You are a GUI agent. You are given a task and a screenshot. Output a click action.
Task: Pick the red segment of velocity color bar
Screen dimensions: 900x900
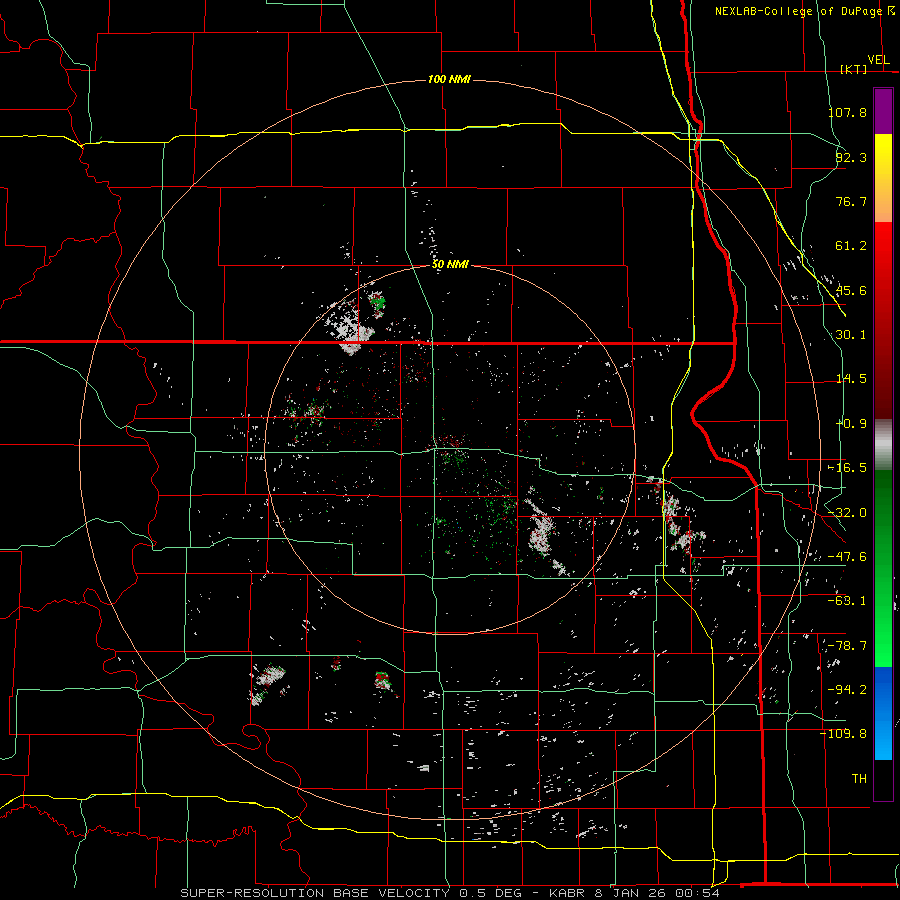(x=883, y=320)
